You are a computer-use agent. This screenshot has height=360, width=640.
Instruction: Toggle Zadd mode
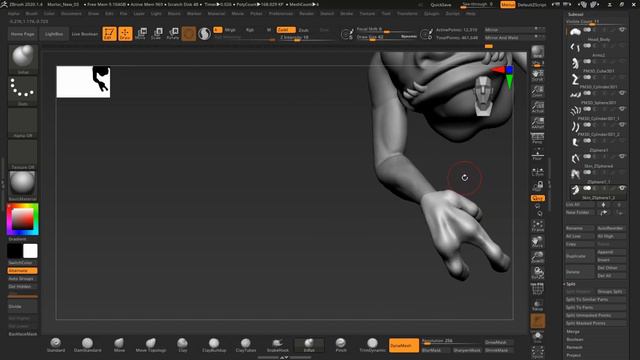click(x=286, y=30)
